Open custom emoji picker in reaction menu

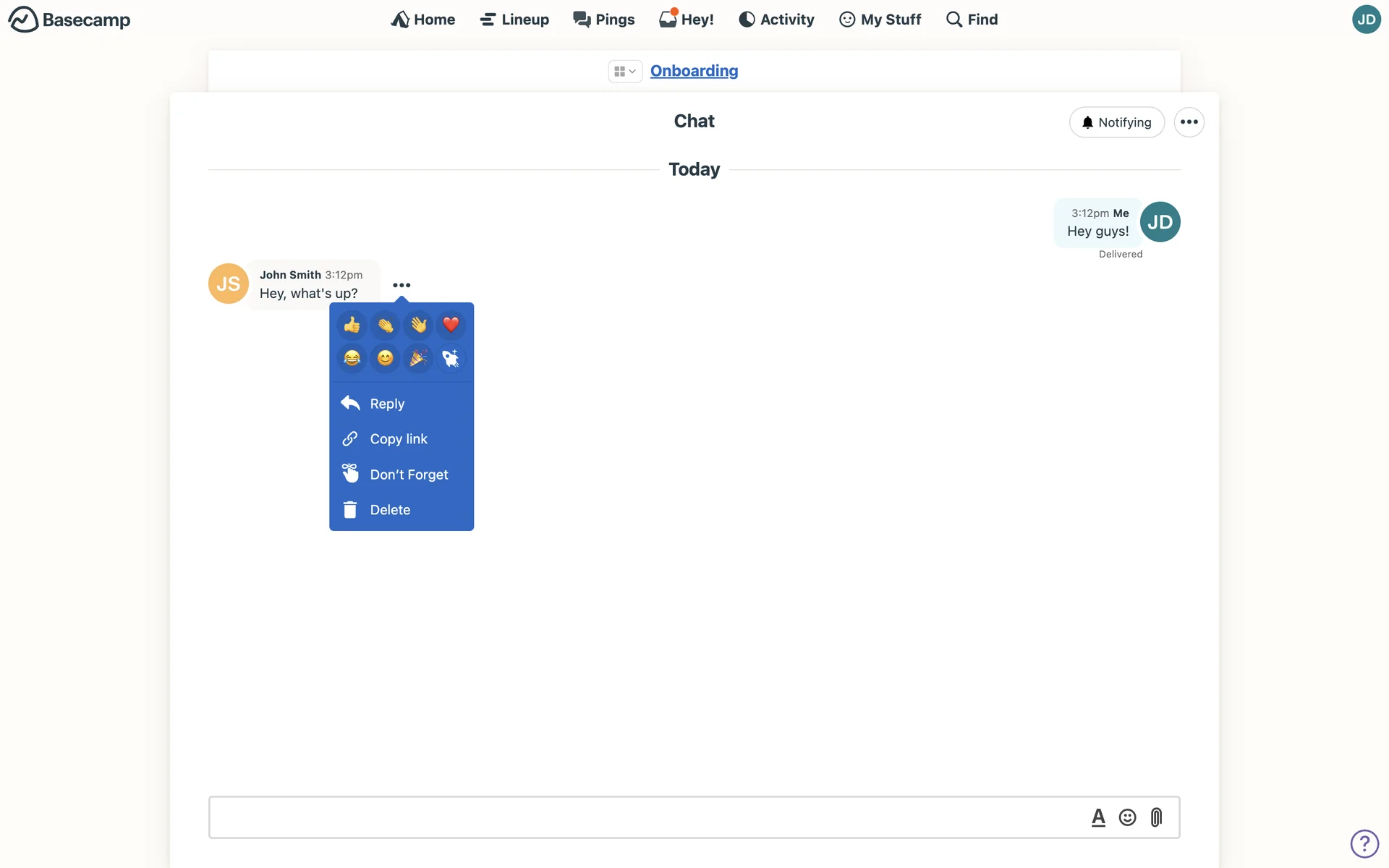click(x=451, y=358)
